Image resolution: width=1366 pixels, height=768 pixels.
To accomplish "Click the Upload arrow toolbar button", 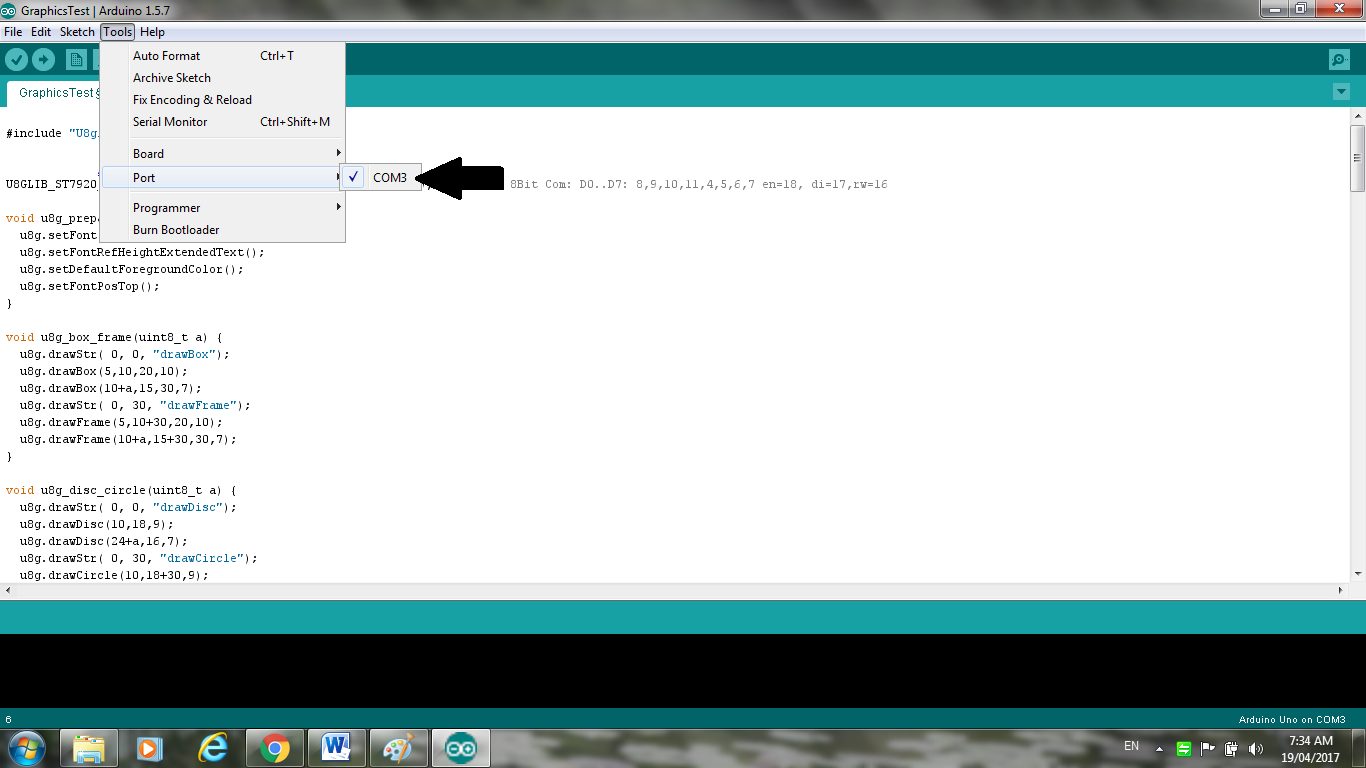I will point(43,60).
